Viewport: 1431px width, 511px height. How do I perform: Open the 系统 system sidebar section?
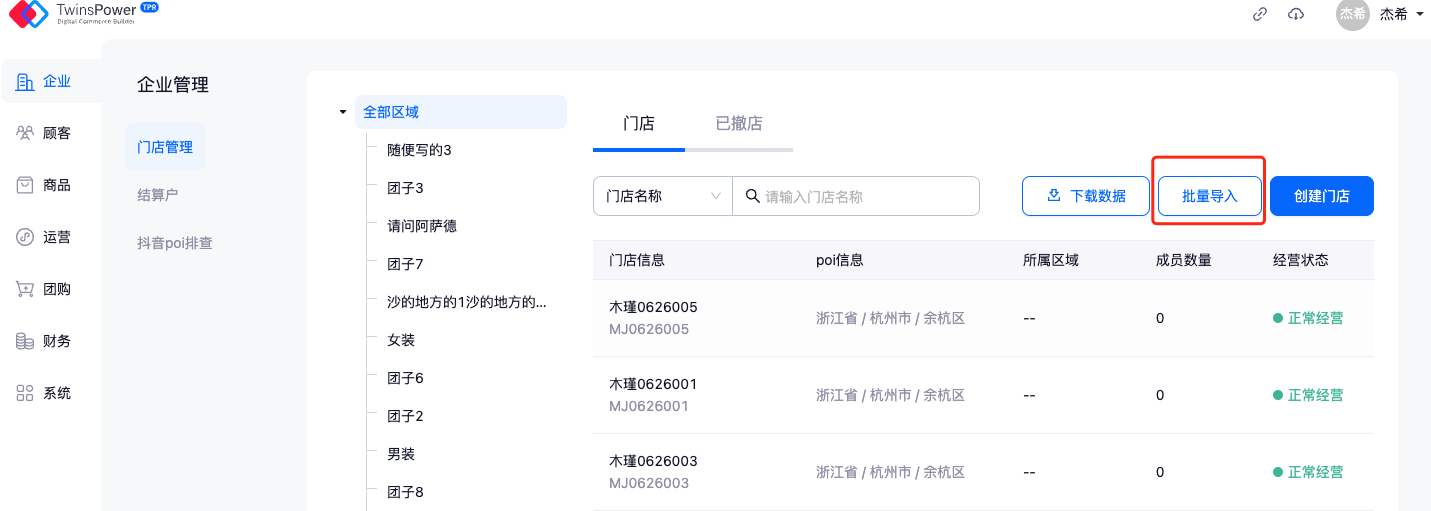click(x=45, y=393)
